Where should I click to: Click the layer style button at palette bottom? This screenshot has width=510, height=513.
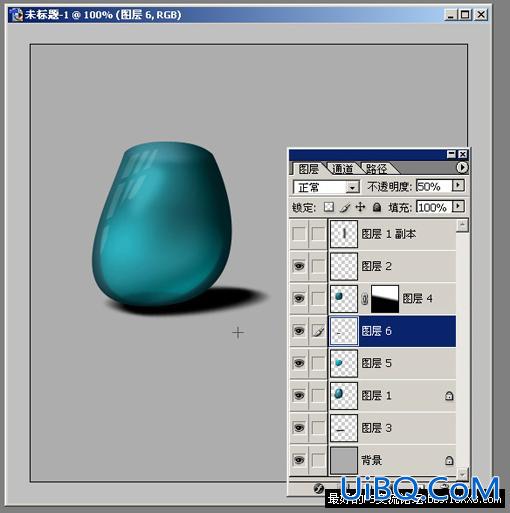click(x=318, y=488)
